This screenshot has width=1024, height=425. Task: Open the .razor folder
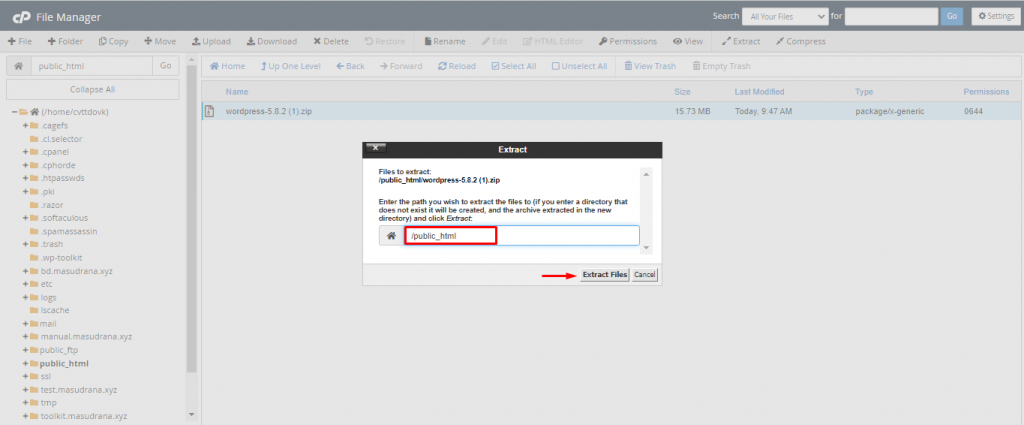click(x=52, y=205)
